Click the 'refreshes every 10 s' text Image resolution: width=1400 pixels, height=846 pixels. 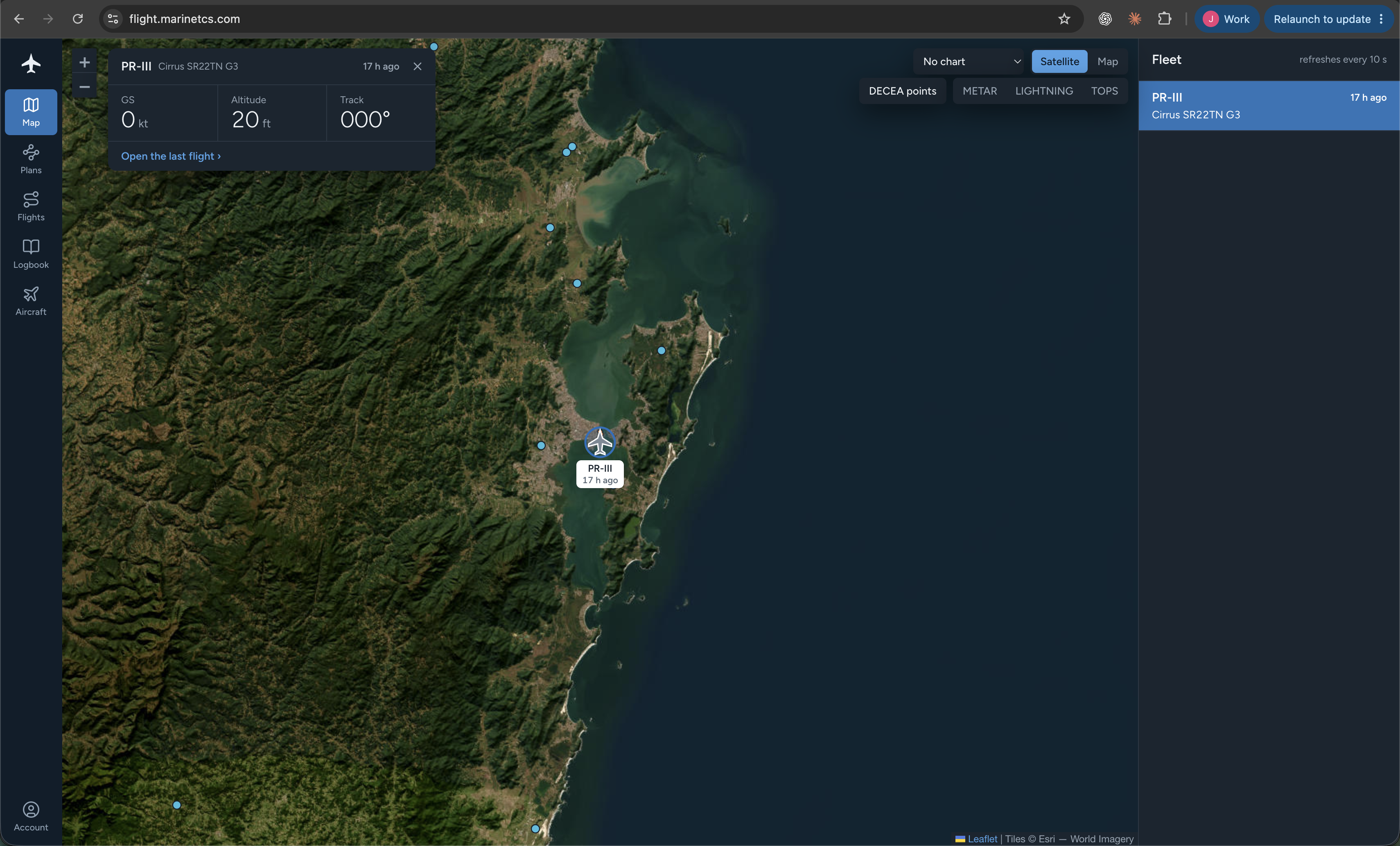click(1343, 60)
